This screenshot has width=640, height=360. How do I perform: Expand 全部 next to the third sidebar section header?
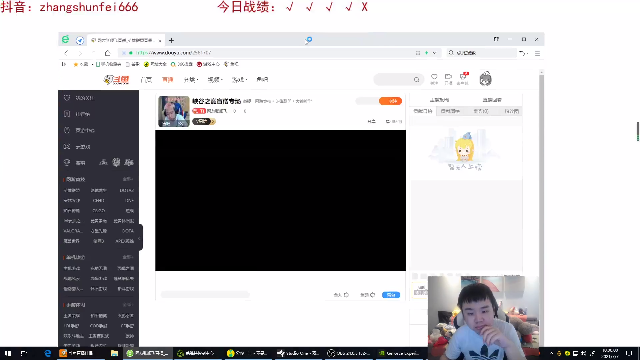coord(128,305)
